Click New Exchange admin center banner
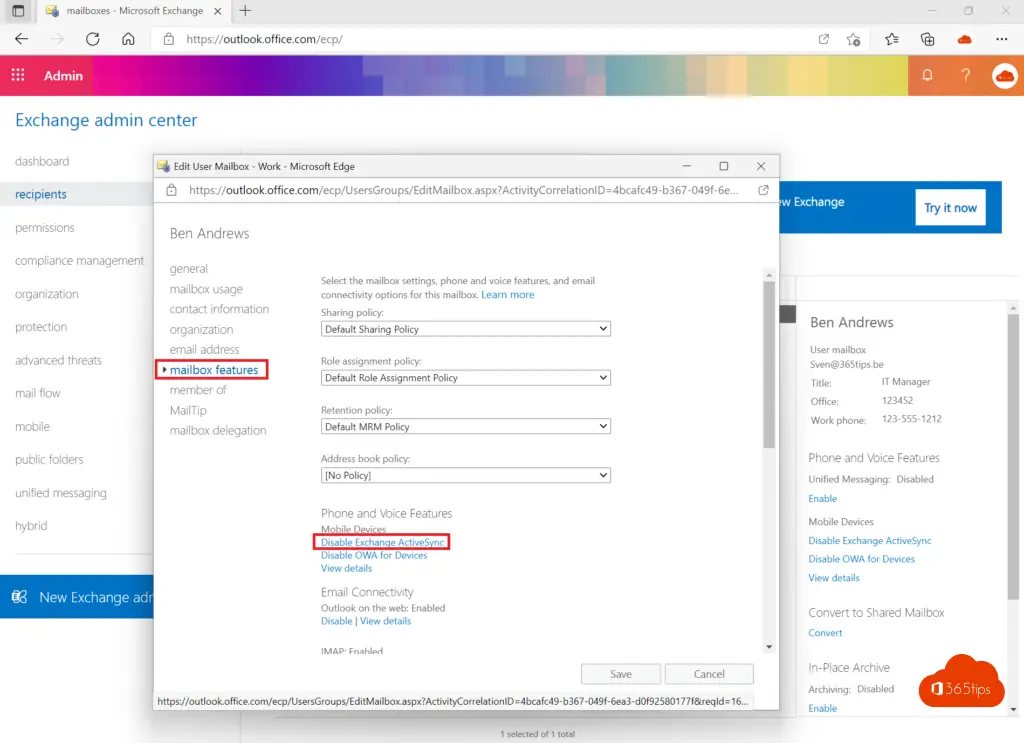 coord(77,597)
